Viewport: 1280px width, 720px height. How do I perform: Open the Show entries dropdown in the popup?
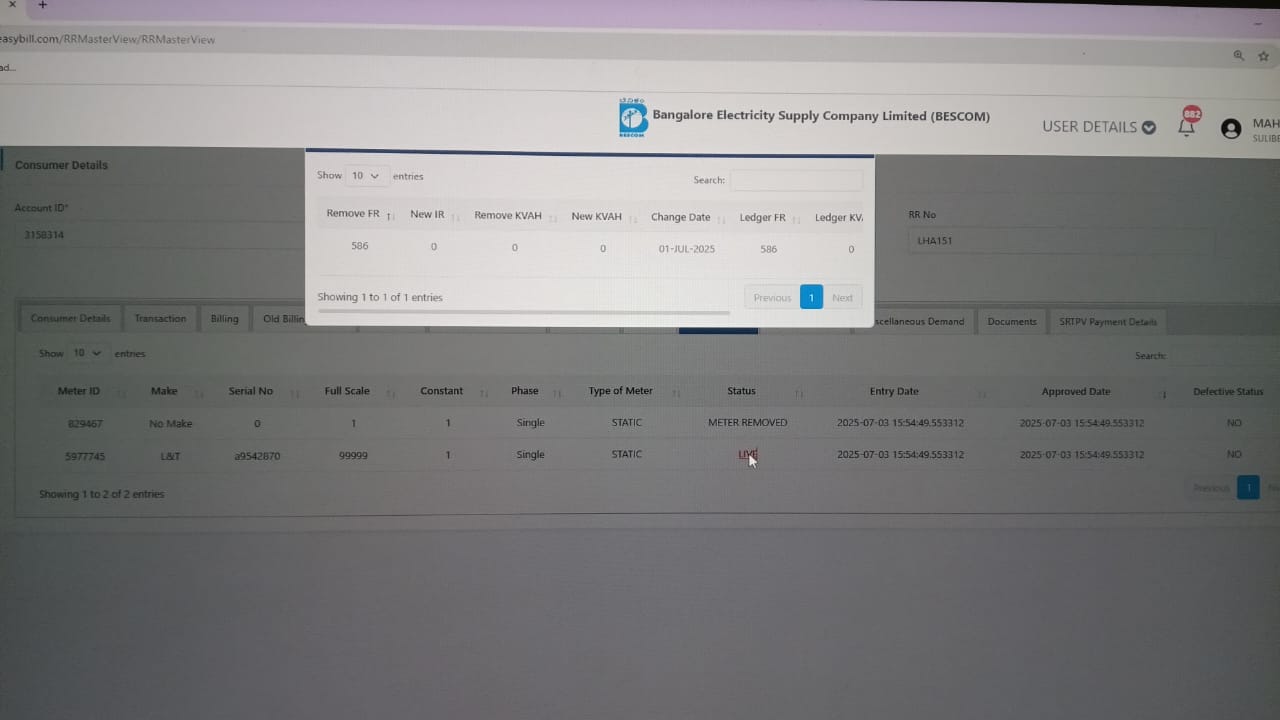[x=367, y=176]
